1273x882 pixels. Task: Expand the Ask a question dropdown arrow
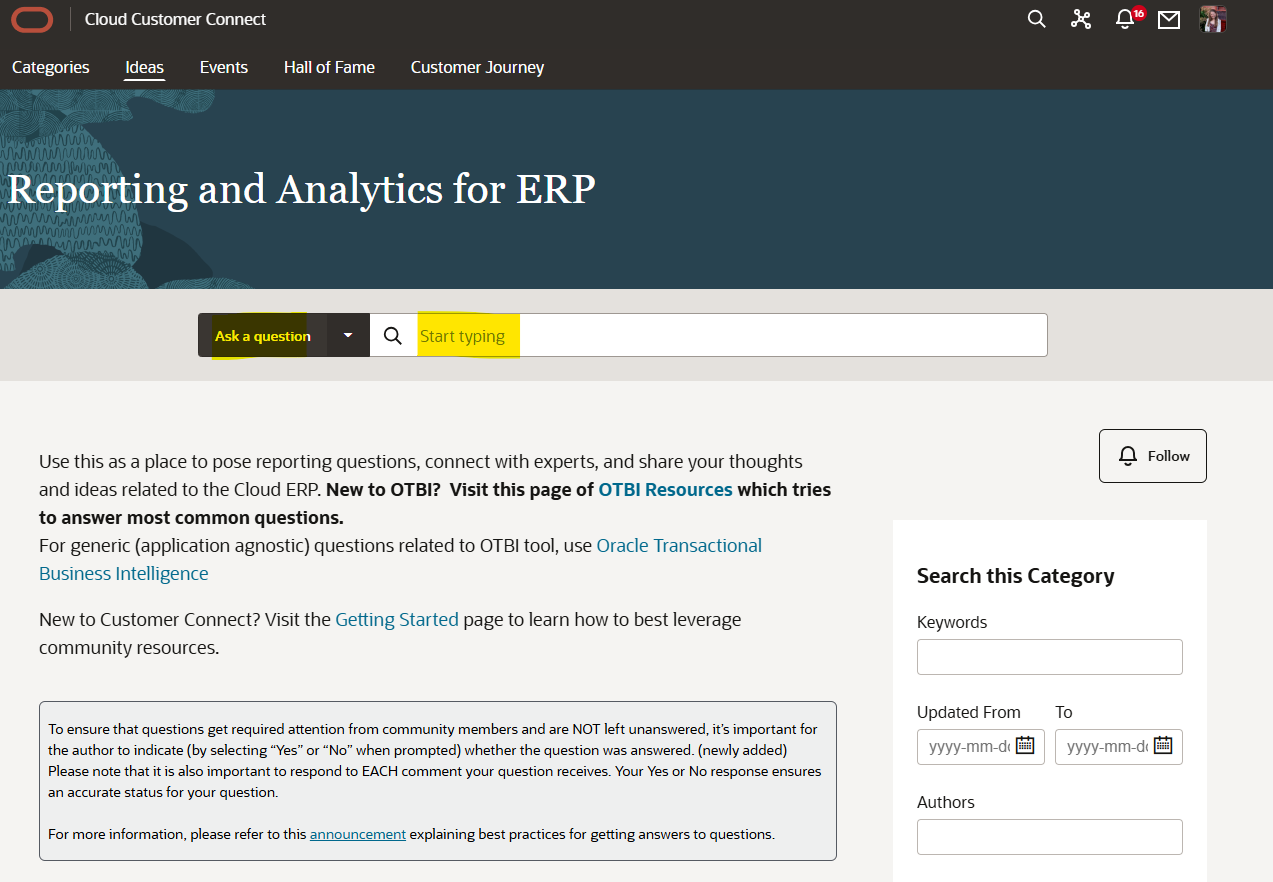tap(348, 335)
